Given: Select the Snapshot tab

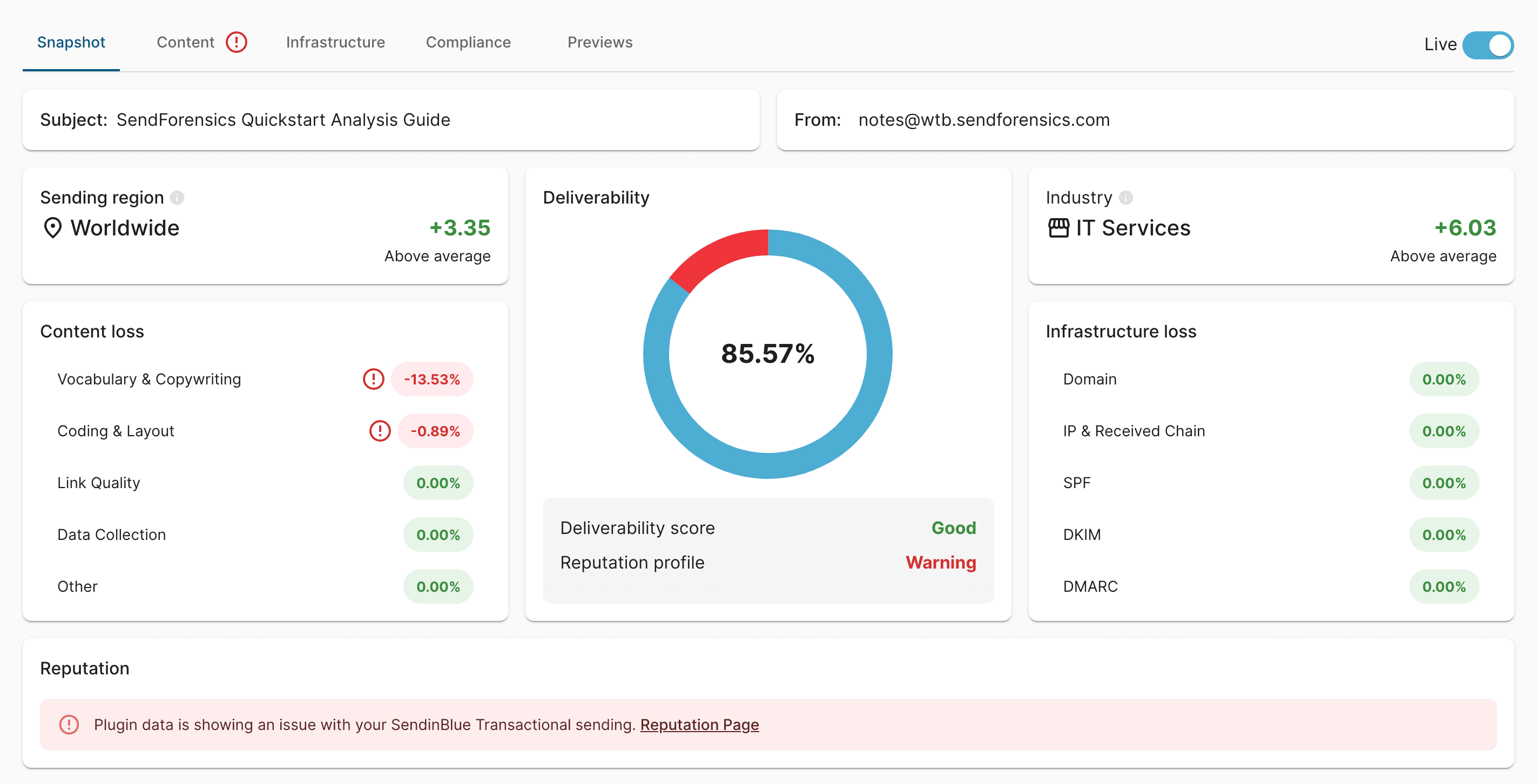Looking at the screenshot, I should pyautogui.click(x=71, y=43).
